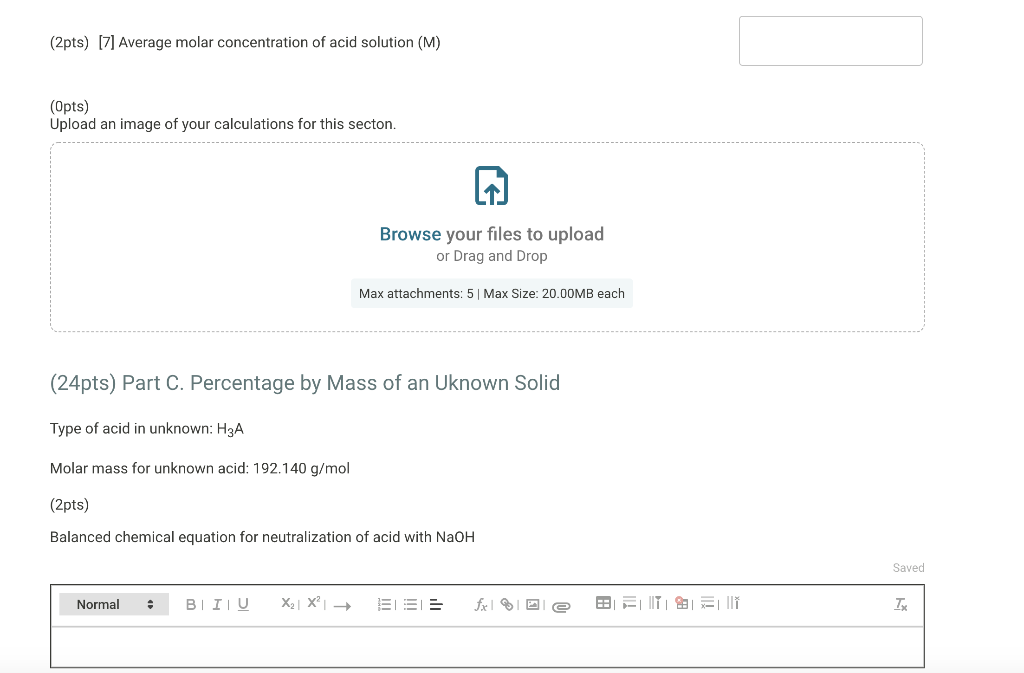Attach a file with the paperclip icon
Screen dimensions: 1024x673
pos(561,605)
